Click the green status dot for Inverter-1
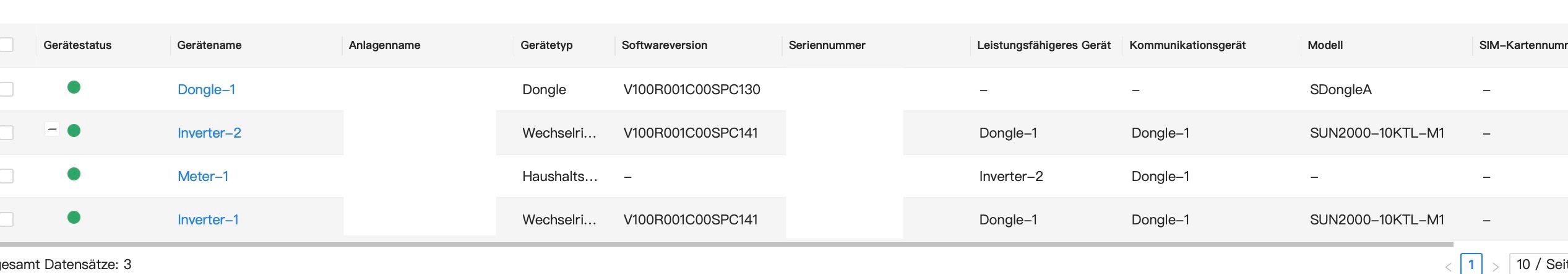 (74, 218)
